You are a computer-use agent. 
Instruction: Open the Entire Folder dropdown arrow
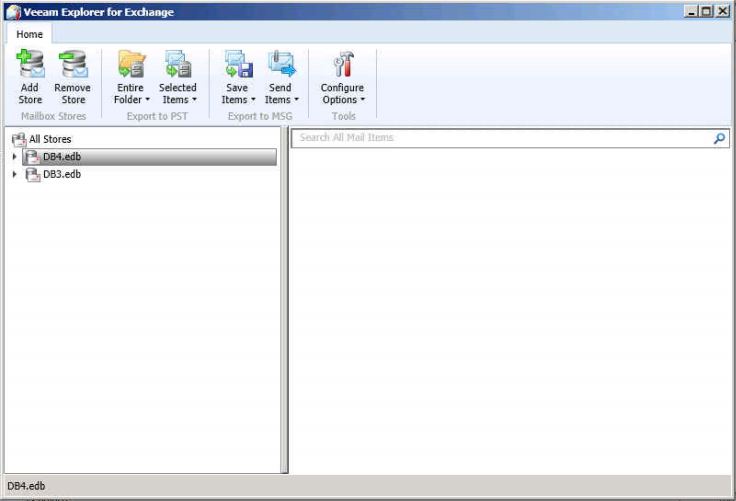coord(147,100)
